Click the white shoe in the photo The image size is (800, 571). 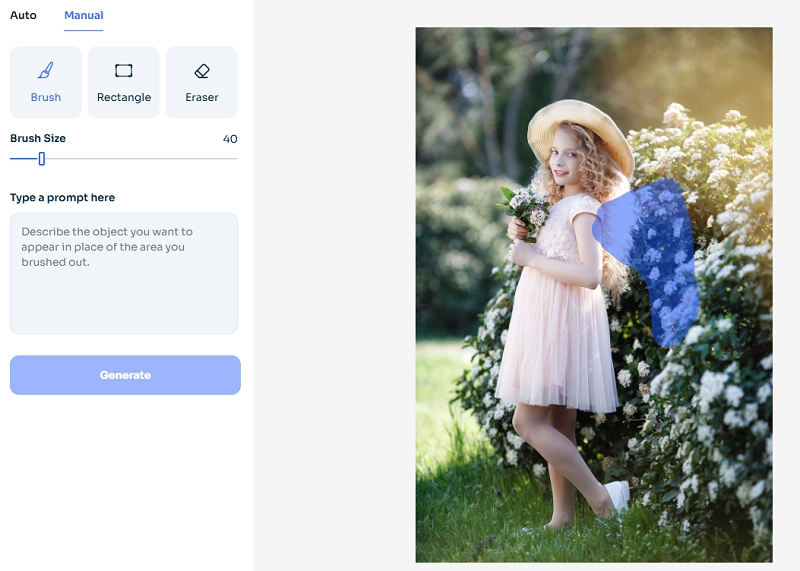click(617, 494)
